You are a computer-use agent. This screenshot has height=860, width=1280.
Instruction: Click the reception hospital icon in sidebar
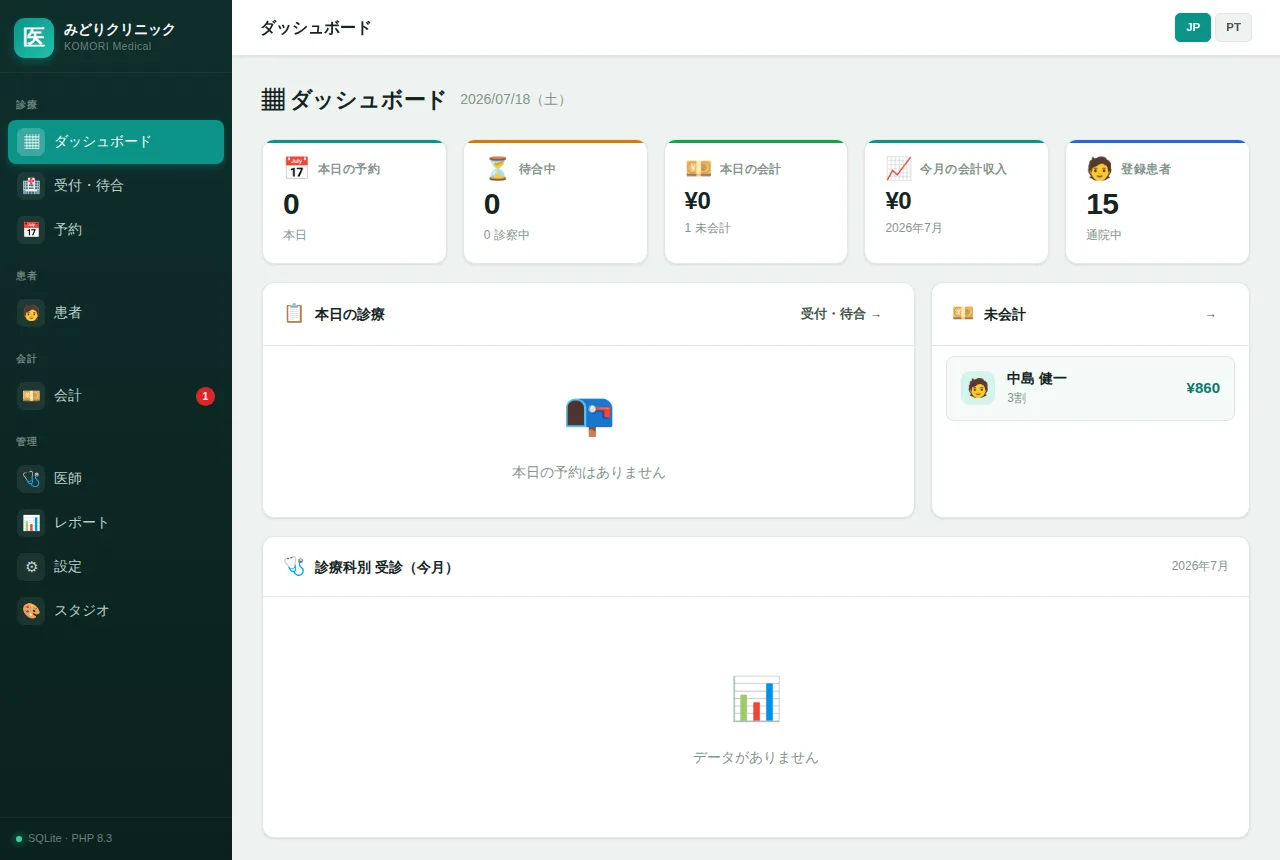(x=31, y=186)
